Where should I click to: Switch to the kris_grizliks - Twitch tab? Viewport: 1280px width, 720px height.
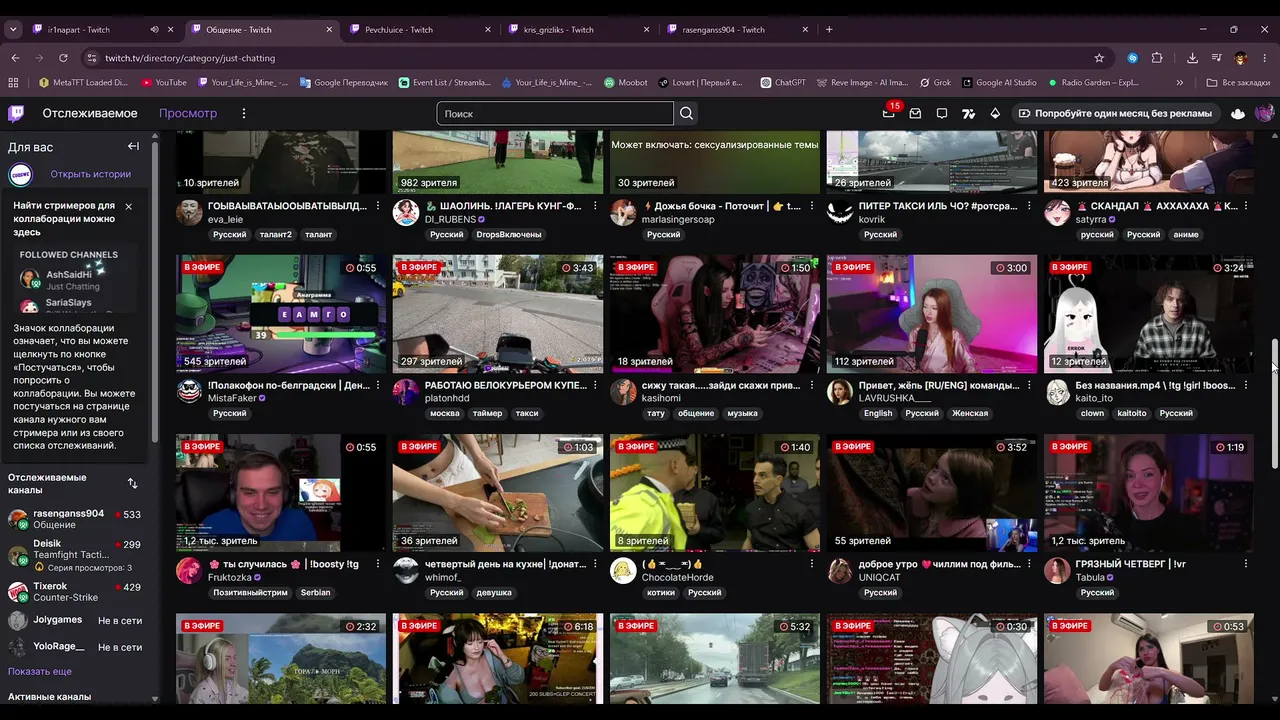(x=579, y=30)
